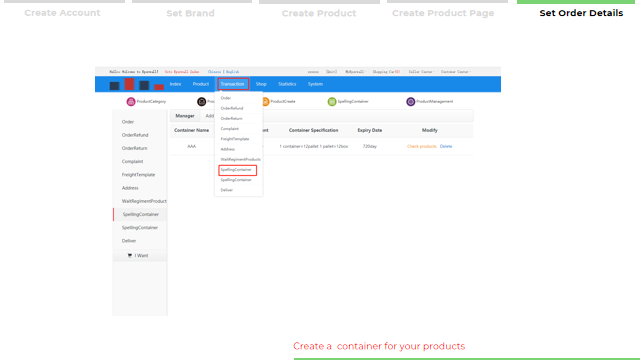Click the black partially hidden shortcut icon
640x360 pixels.
click(202, 102)
